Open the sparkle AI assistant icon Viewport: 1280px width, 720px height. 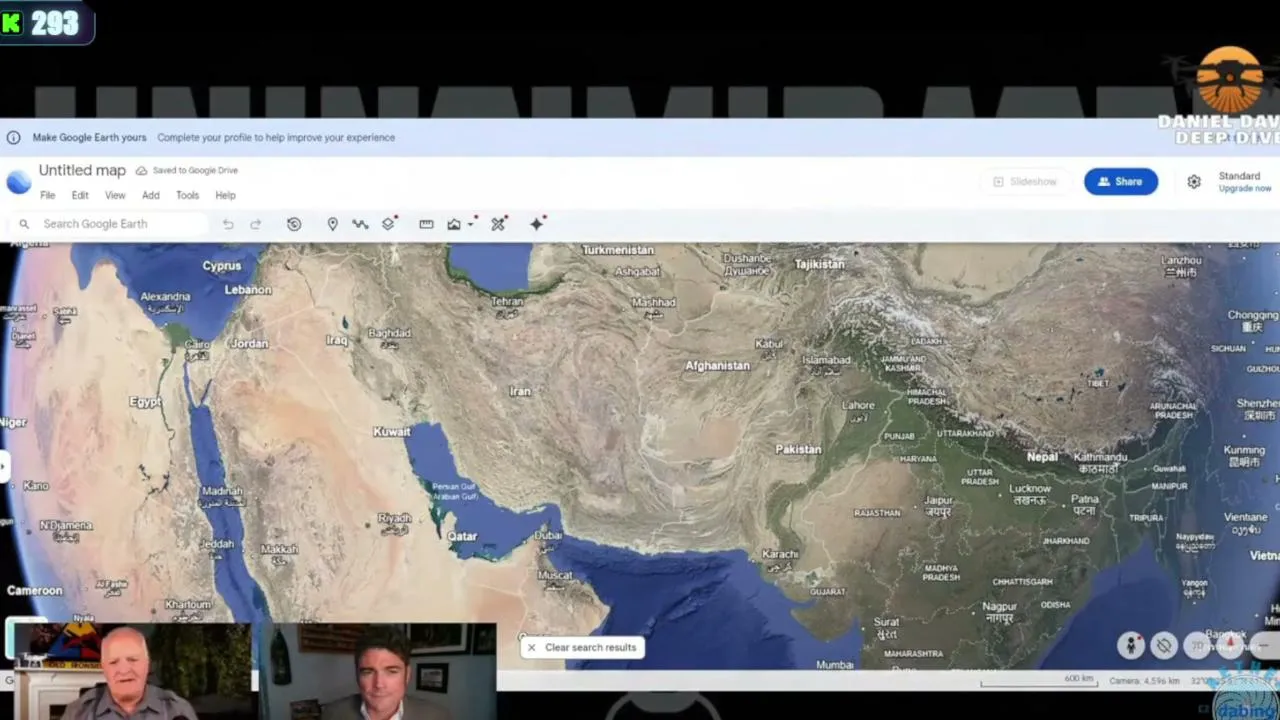click(x=537, y=224)
